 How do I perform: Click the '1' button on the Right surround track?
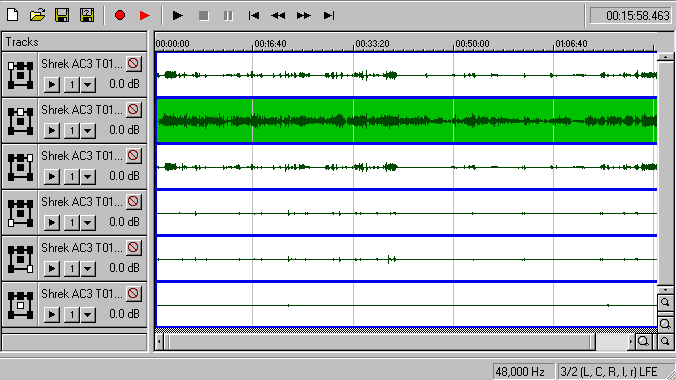coord(72,269)
